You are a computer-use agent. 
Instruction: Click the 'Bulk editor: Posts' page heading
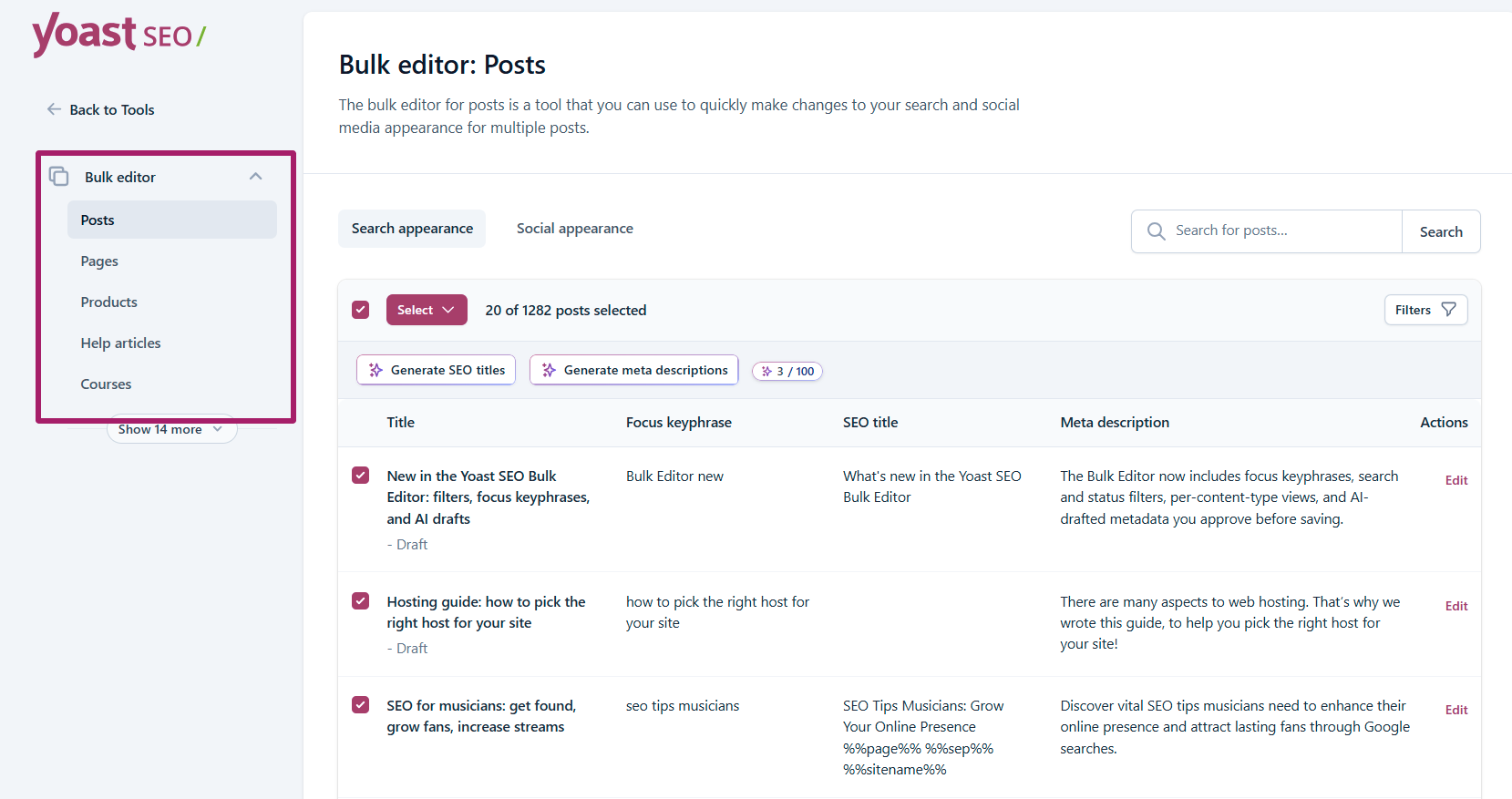(x=442, y=65)
